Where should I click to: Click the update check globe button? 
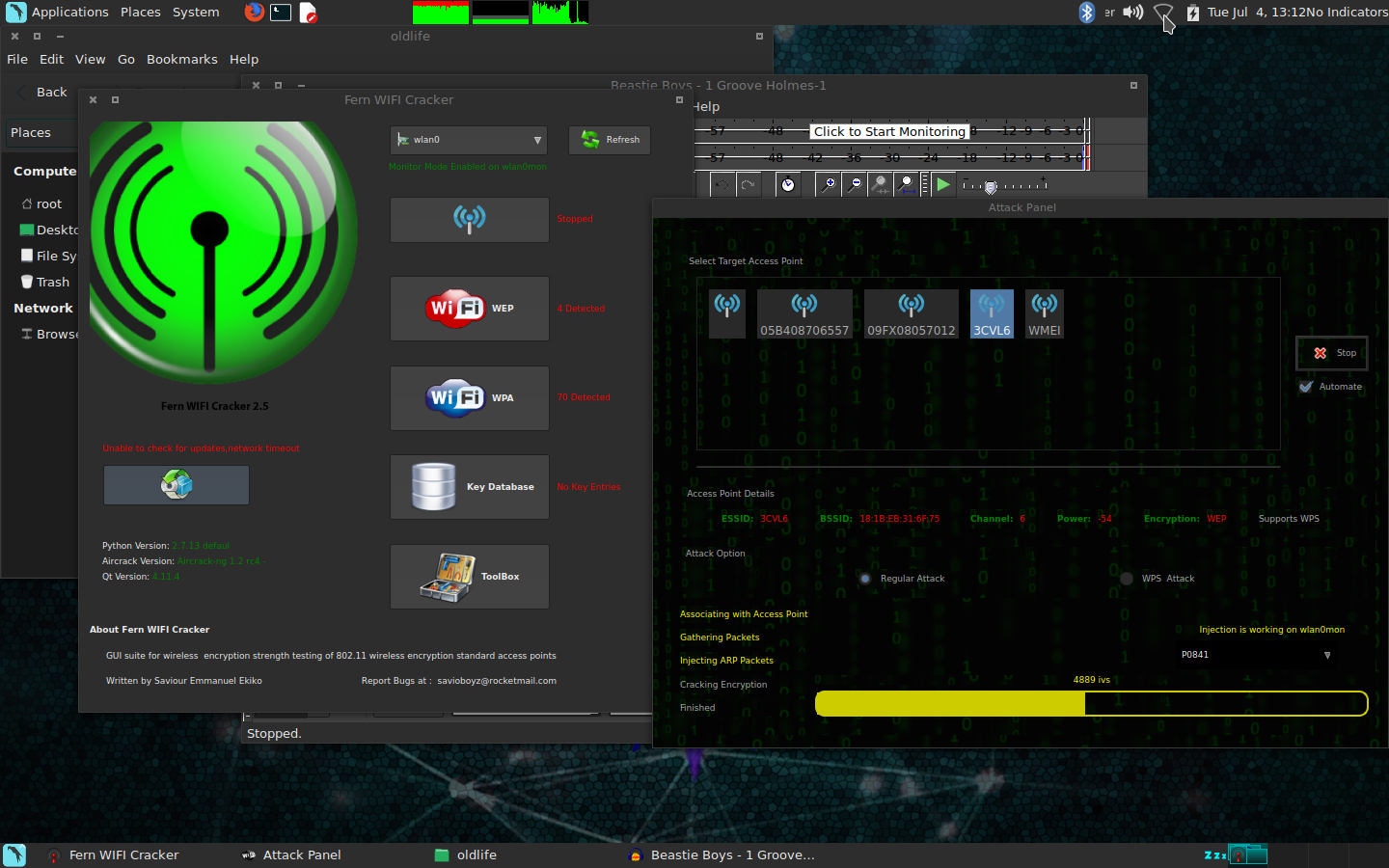click(x=177, y=484)
